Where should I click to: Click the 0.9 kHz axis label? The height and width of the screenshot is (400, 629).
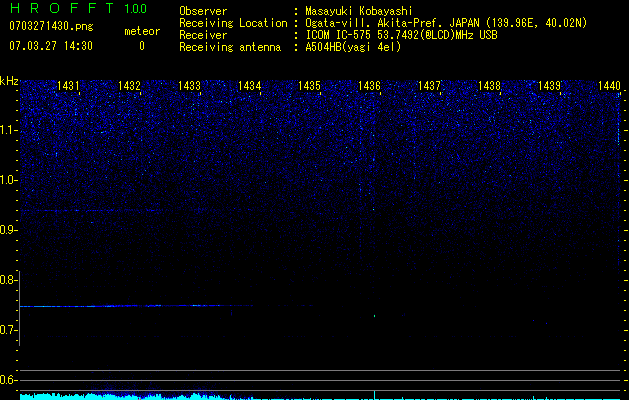pyautogui.click(x=8, y=230)
